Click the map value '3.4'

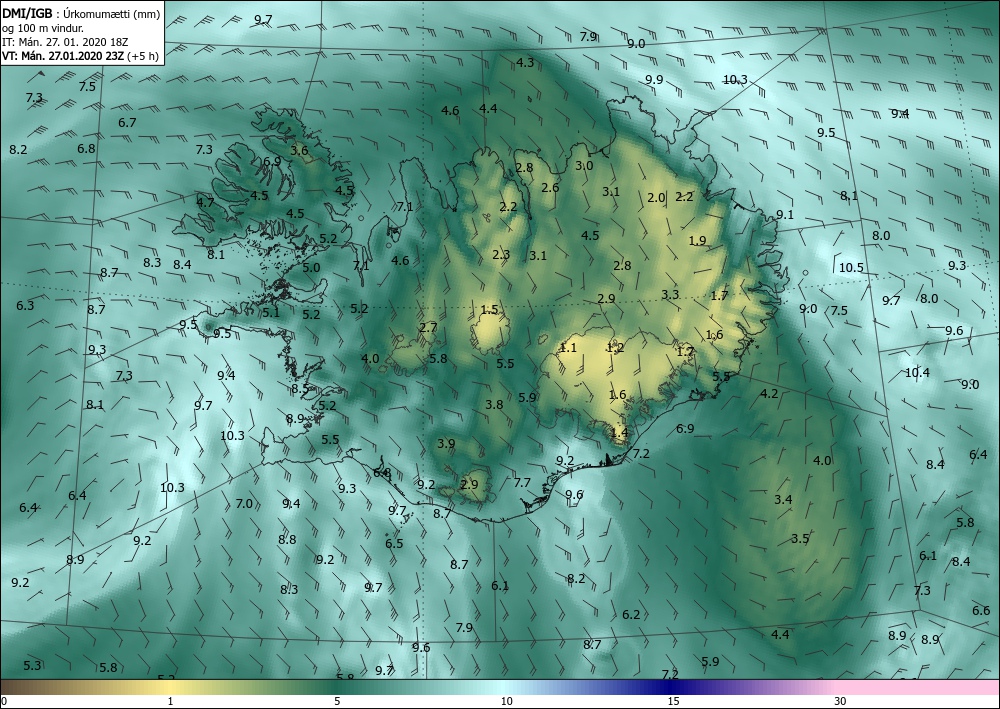point(783,499)
